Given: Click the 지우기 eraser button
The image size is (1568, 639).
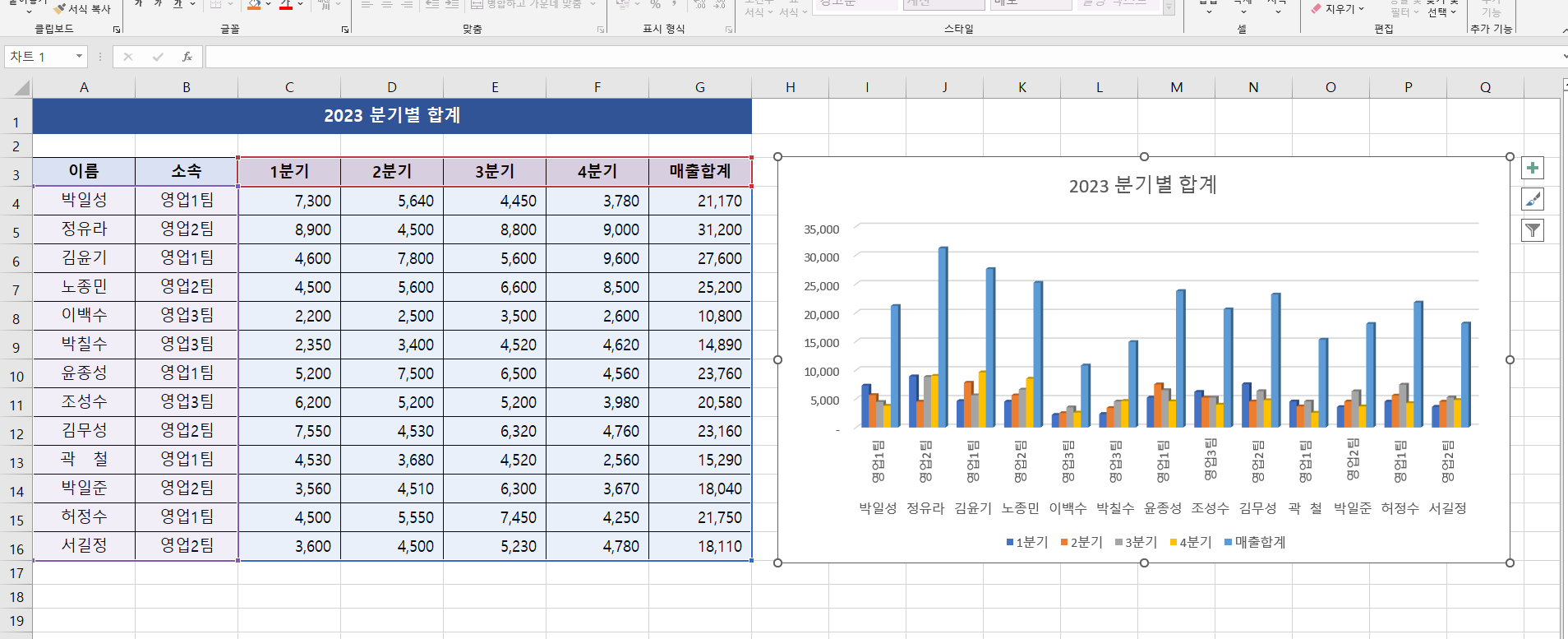Looking at the screenshot, I should (1337, 8).
